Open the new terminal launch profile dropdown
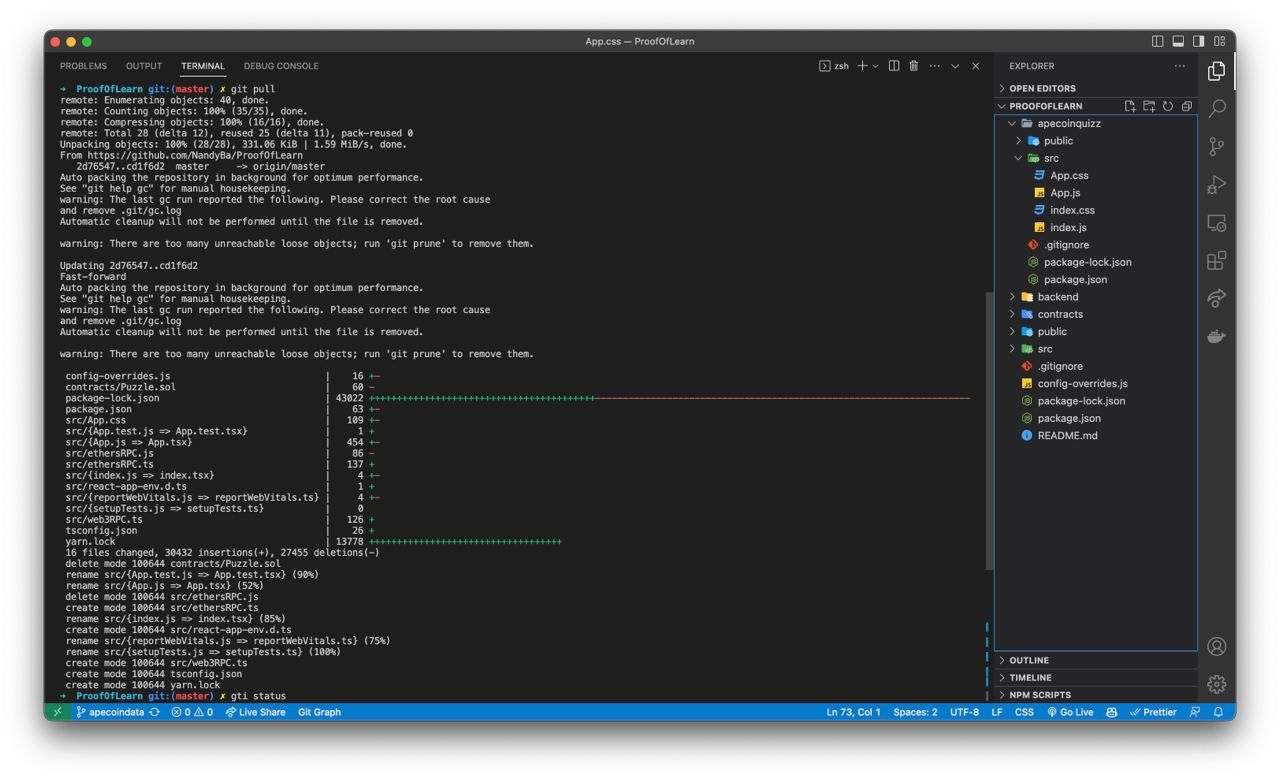Screen dimensions: 1280x779 (876, 66)
